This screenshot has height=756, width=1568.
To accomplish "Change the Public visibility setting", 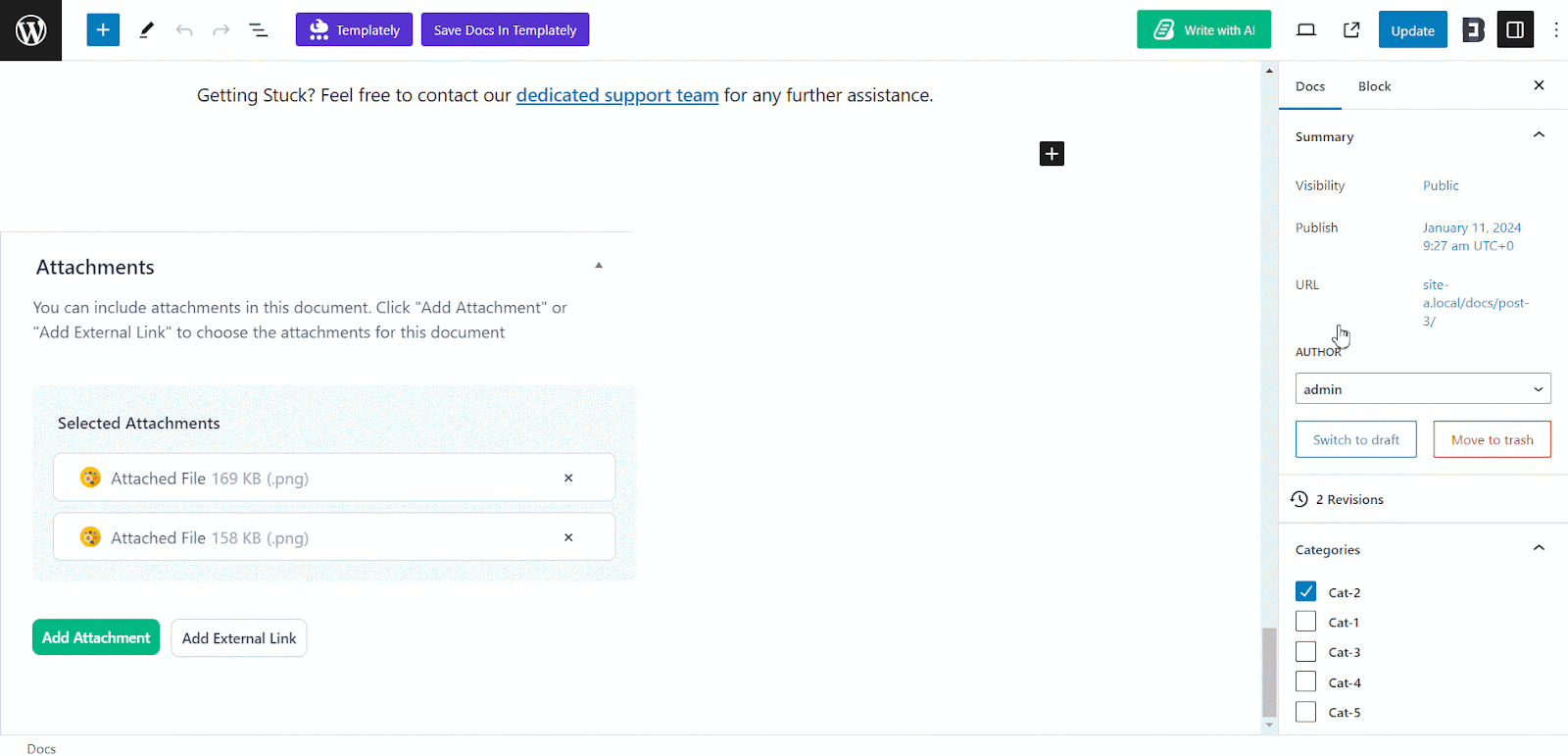I will click(x=1441, y=185).
